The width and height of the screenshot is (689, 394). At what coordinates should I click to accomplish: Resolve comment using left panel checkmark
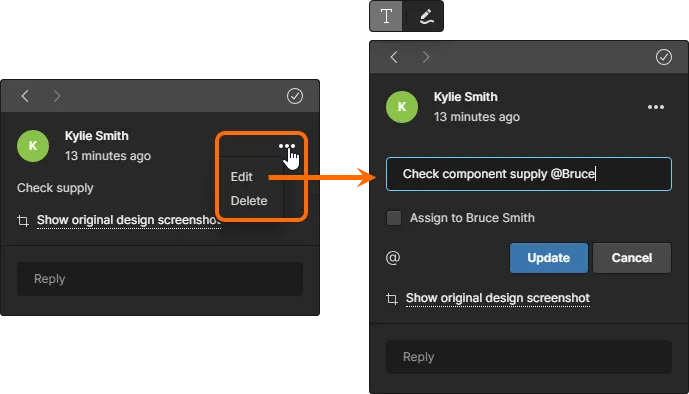click(x=294, y=96)
